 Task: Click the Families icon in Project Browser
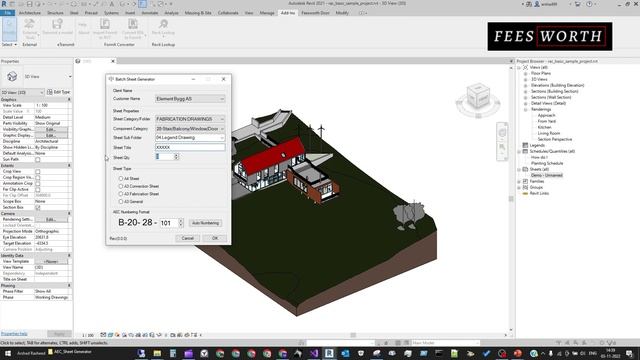click(525, 181)
